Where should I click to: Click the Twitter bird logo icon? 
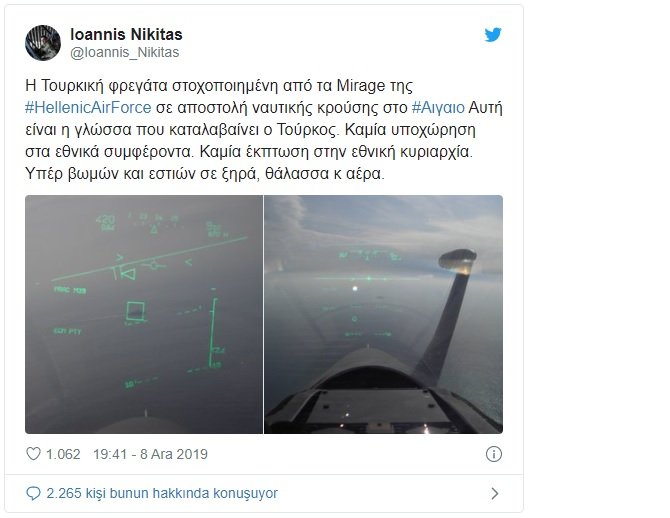point(493,35)
